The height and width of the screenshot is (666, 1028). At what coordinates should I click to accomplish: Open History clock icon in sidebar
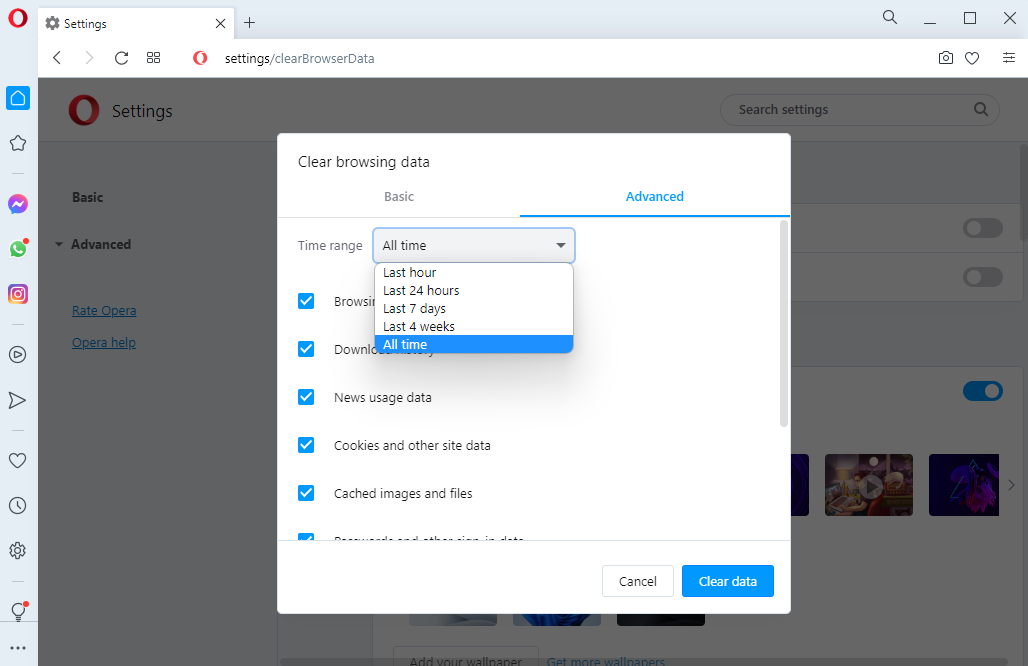click(x=18, y=505)
